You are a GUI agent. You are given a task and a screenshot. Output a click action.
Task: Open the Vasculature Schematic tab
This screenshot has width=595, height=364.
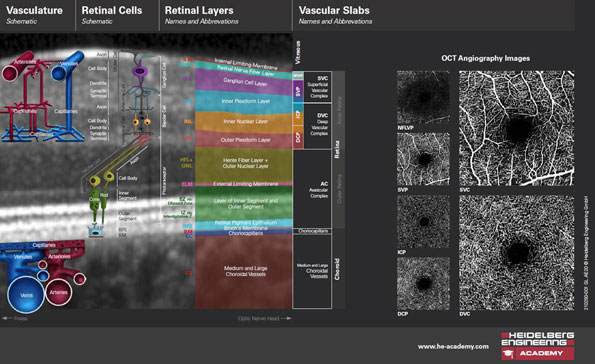[37, 15]
